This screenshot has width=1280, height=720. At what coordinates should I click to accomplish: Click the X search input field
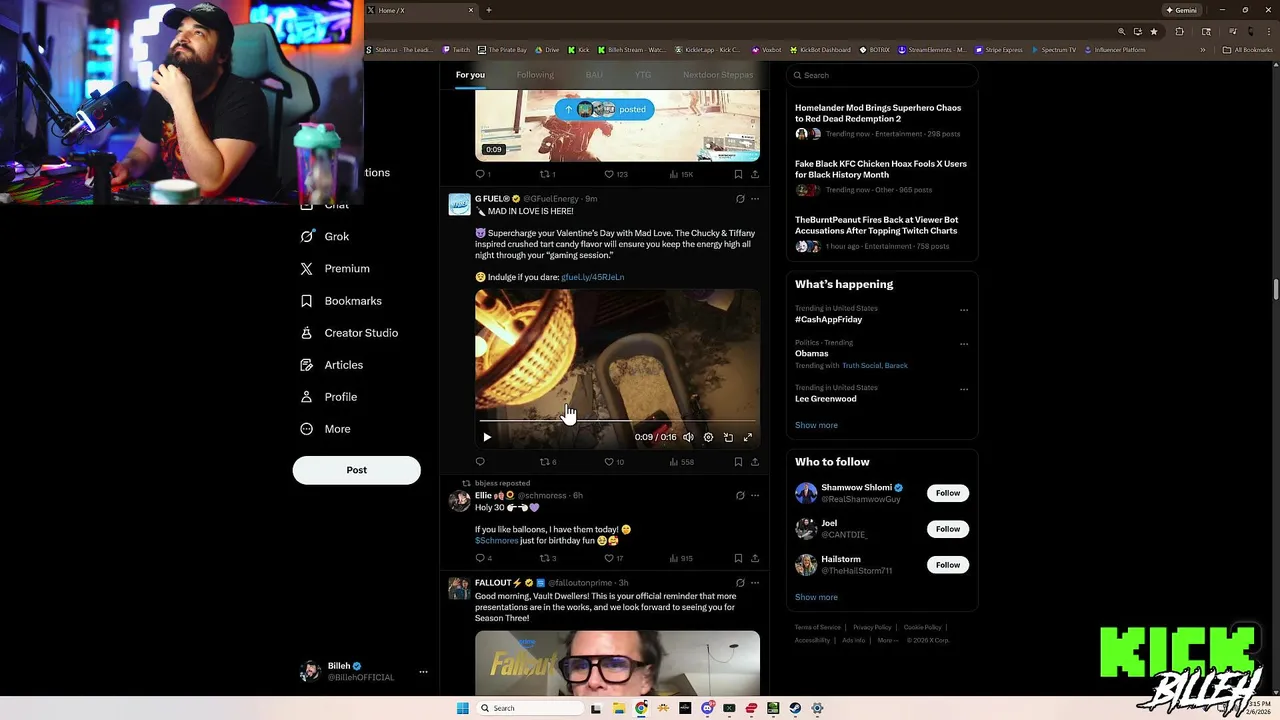[882, 75]
